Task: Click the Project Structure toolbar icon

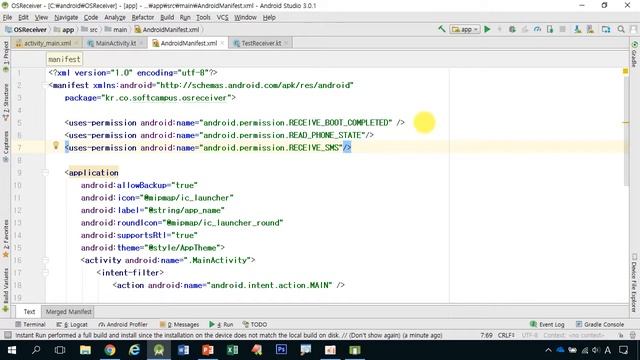Action: 606,29
